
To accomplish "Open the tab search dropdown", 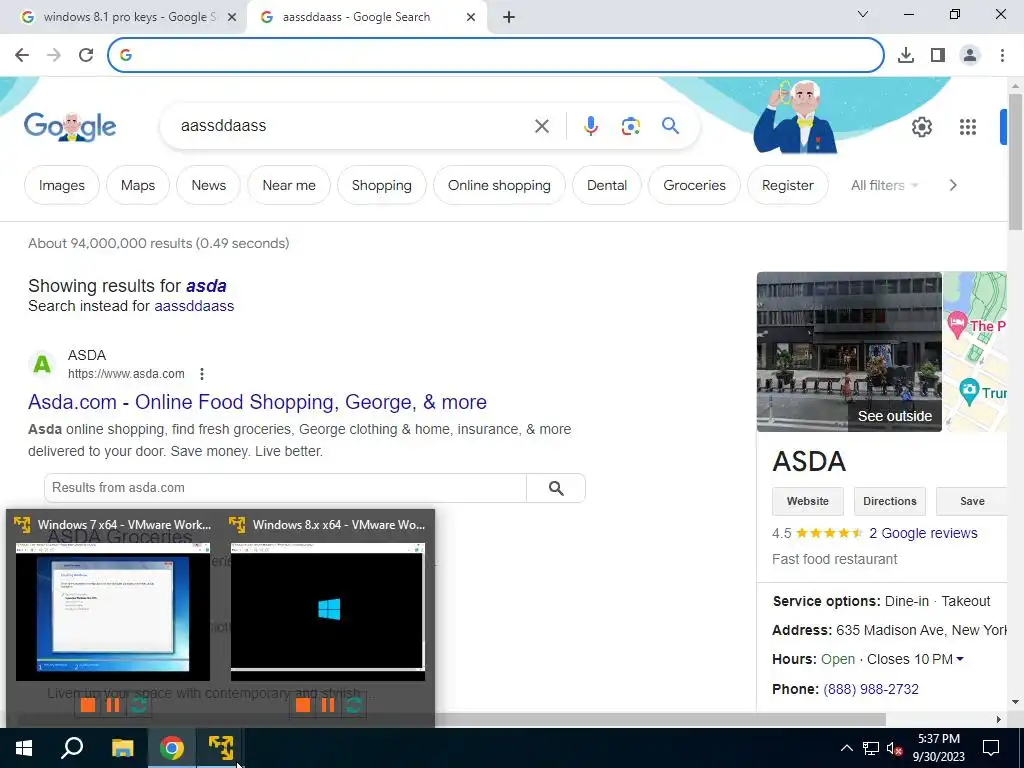I will point(863,14).
